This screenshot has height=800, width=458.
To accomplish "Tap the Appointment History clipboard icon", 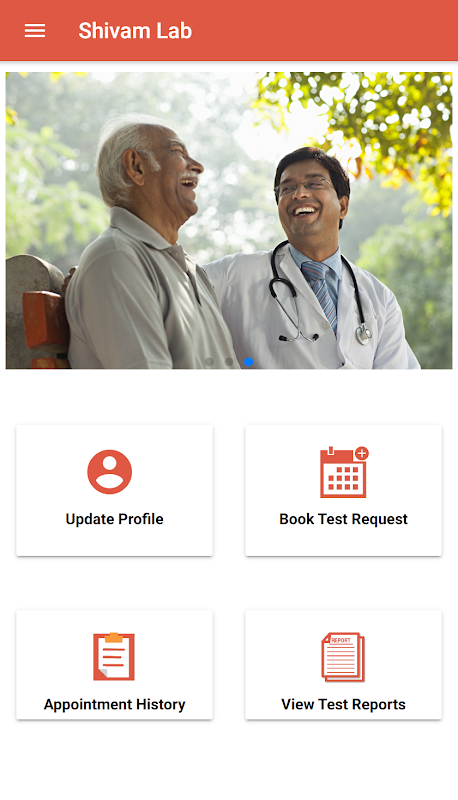I will [x=114, y=657].
